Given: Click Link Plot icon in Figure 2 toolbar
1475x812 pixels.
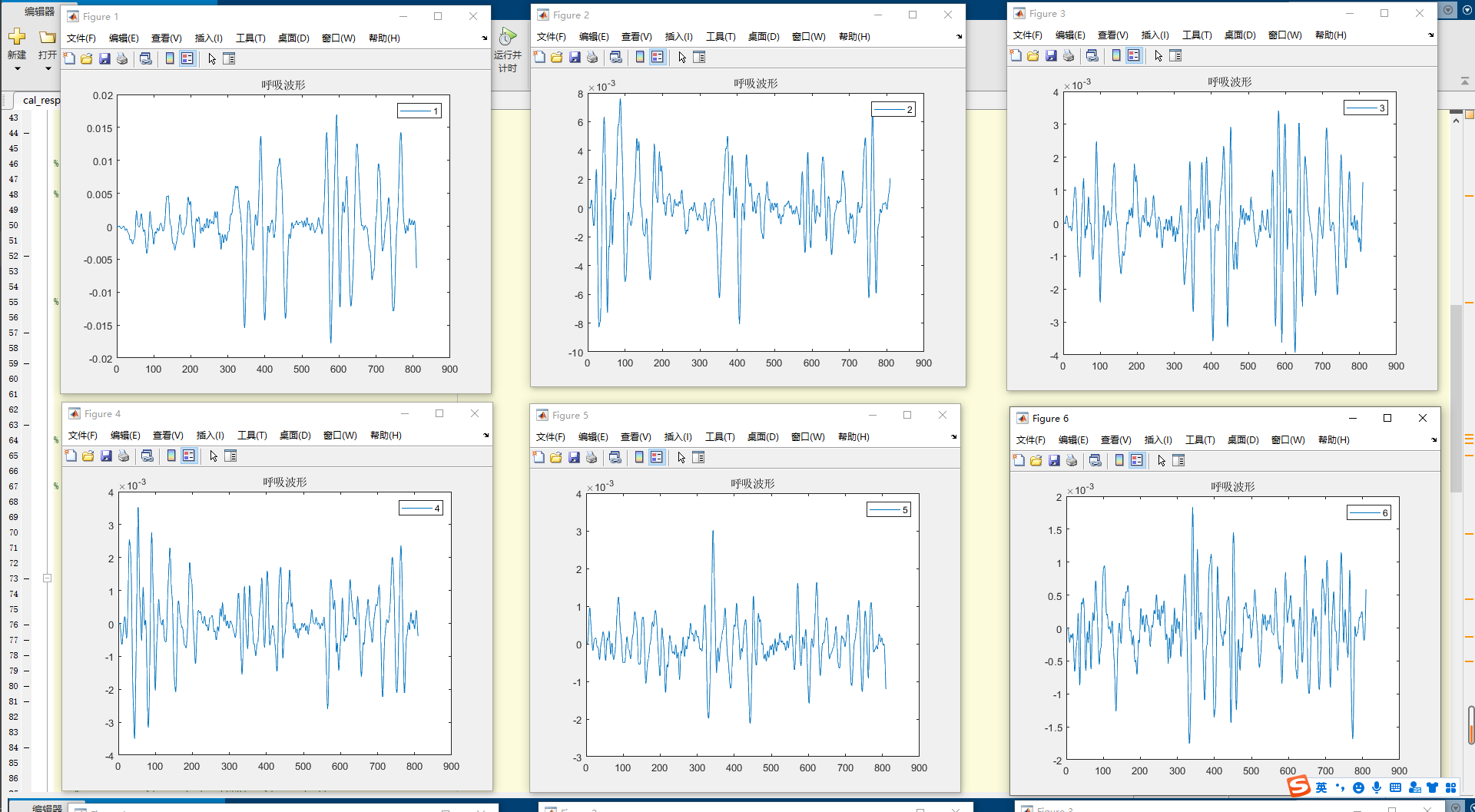Looking at the screenshot, I should point(615,57).
